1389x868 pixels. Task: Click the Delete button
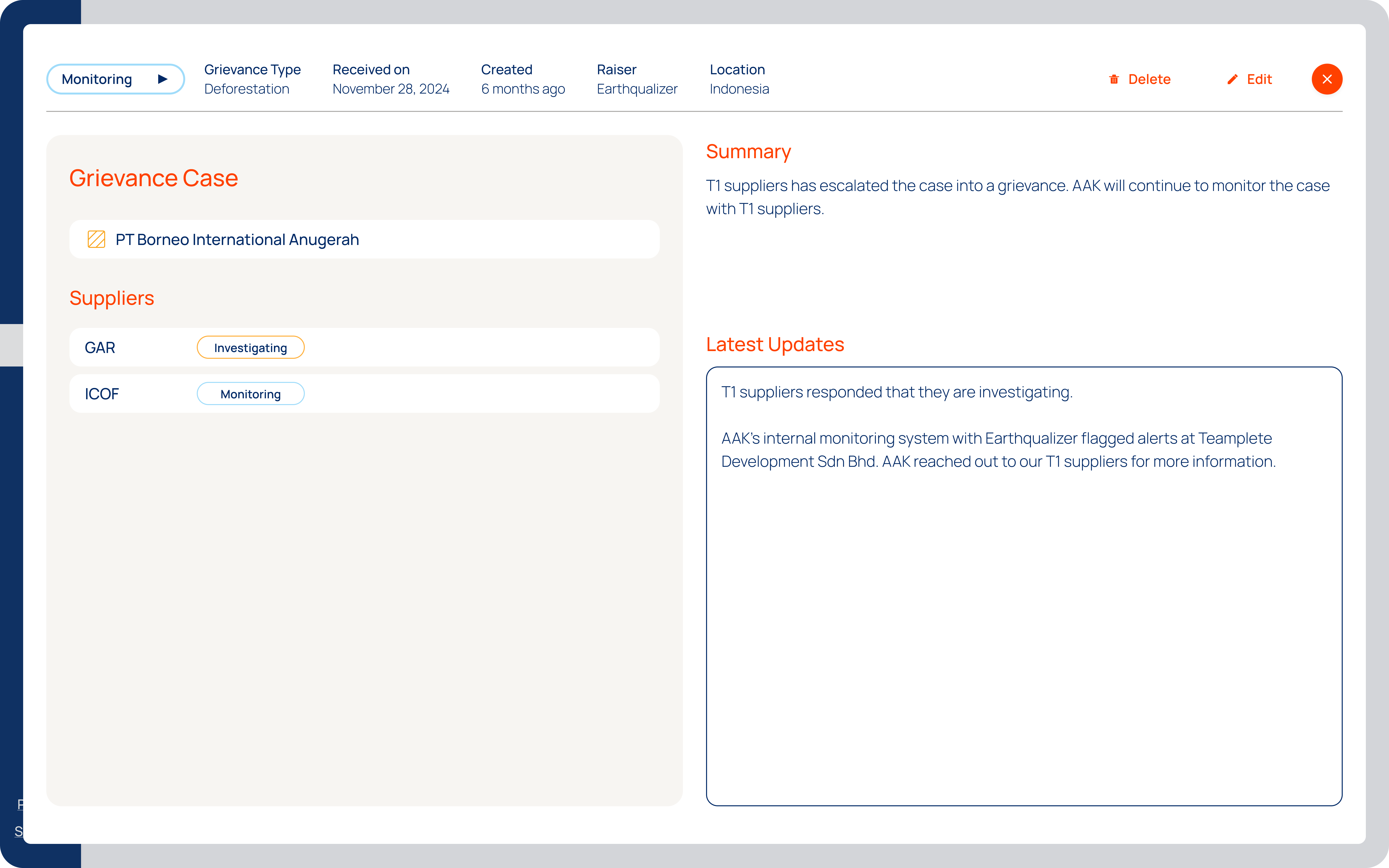1149,79
